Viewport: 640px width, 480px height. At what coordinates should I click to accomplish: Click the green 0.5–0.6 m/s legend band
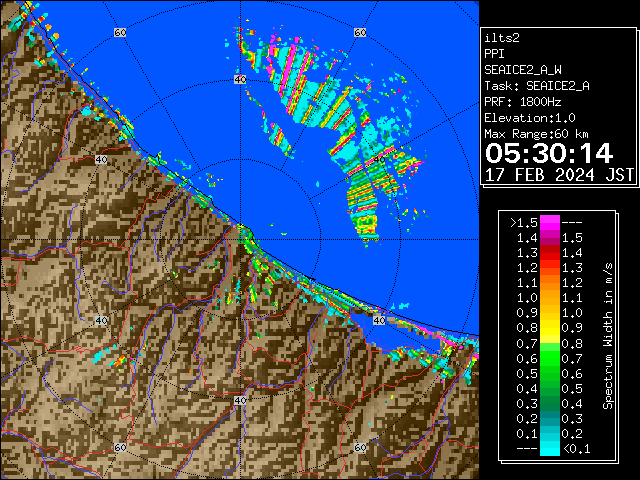click(x=550, y=373)
